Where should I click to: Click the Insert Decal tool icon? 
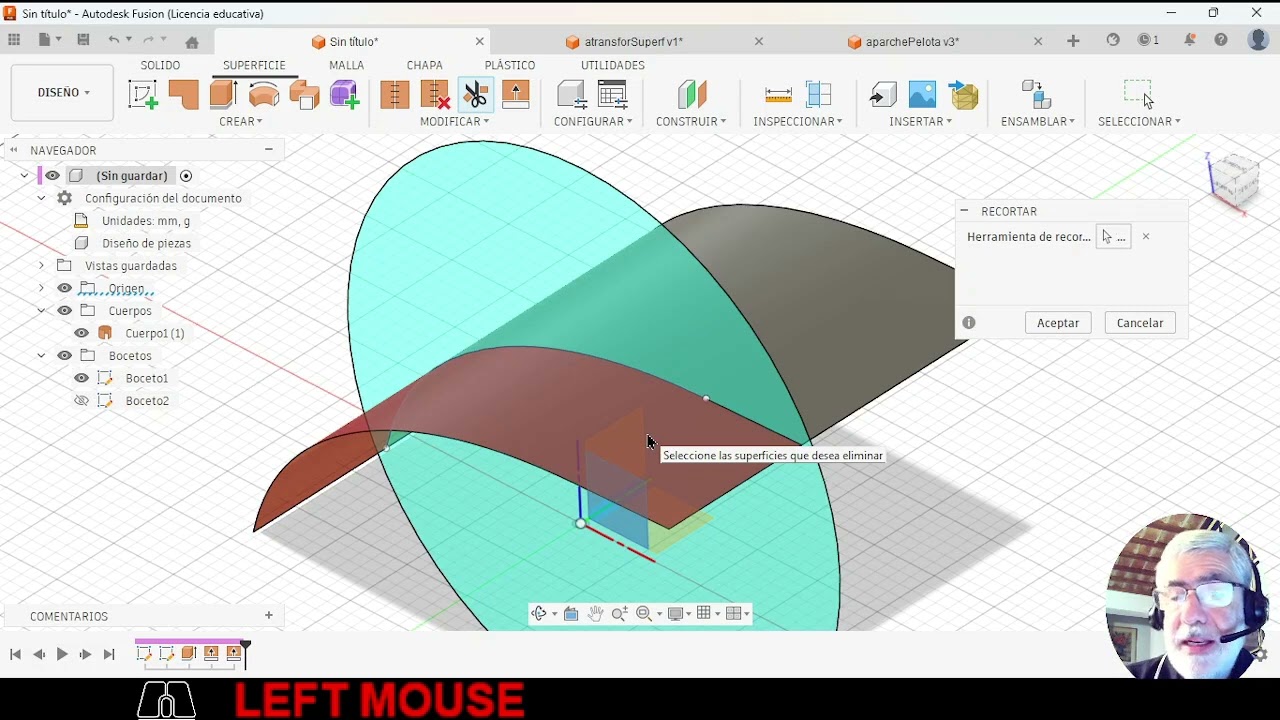point(964,95)
